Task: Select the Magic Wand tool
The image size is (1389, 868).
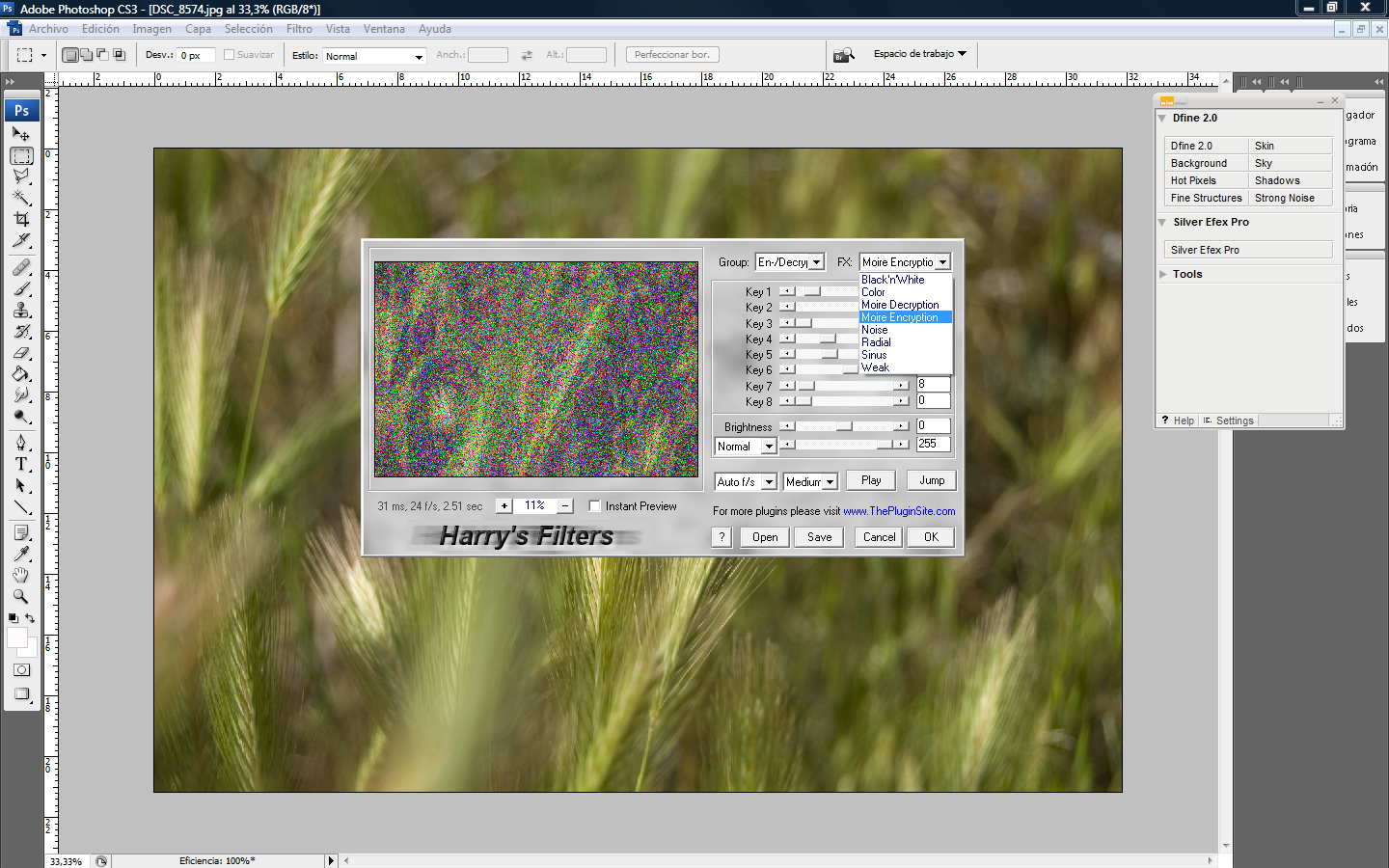Action: tap(21, 198)
